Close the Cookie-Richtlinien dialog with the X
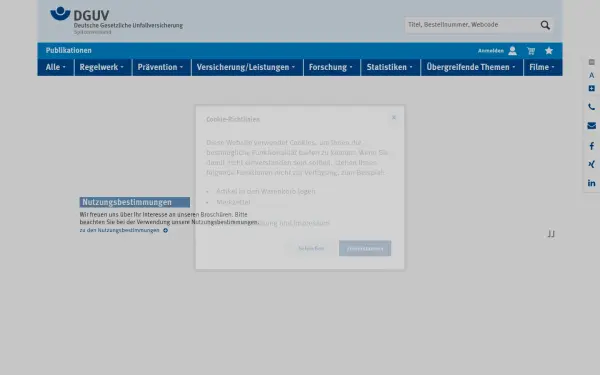600x375 pixels. pos(394,117)
